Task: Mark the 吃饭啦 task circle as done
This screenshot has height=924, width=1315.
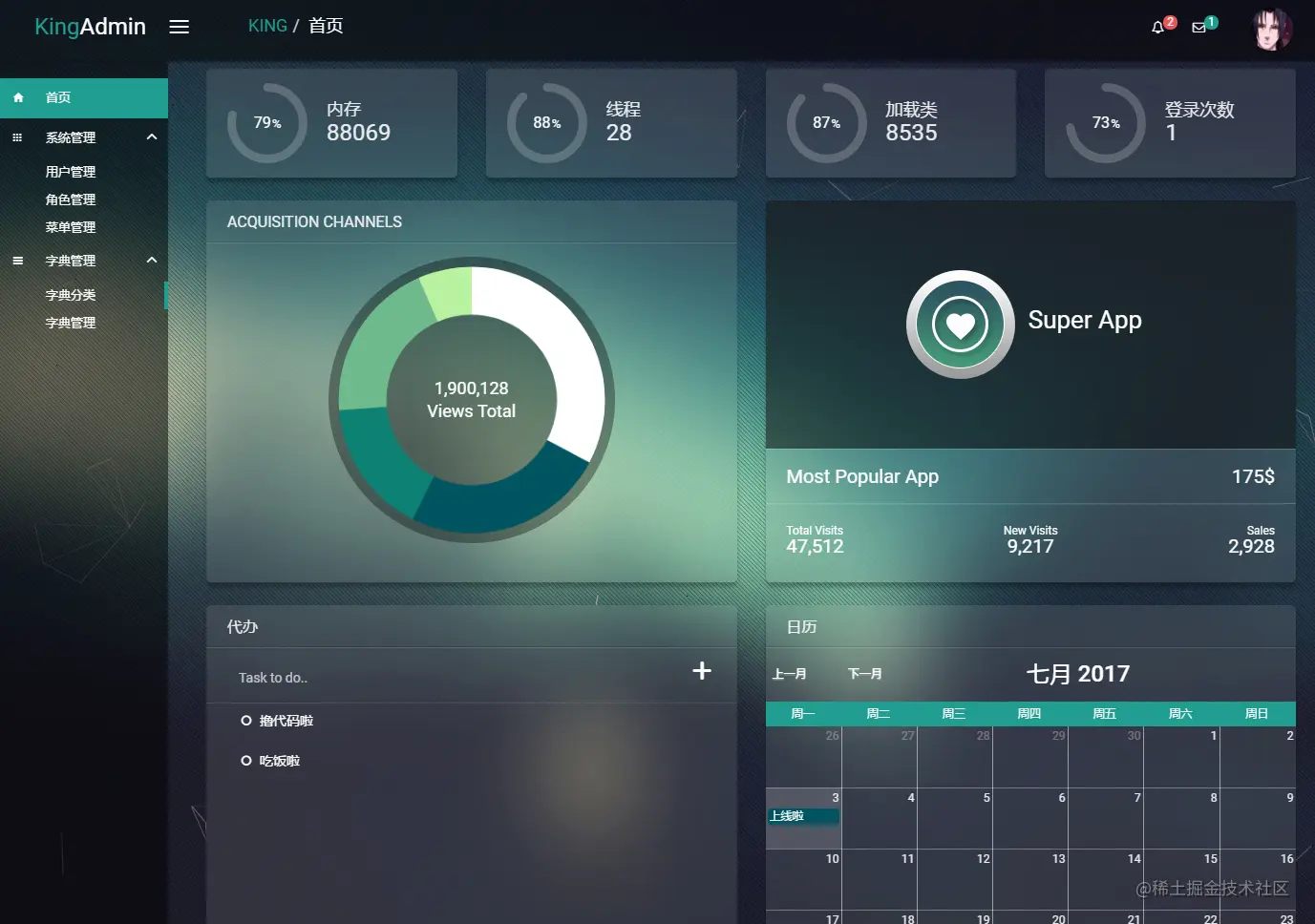Action: [x=246, y=761]
